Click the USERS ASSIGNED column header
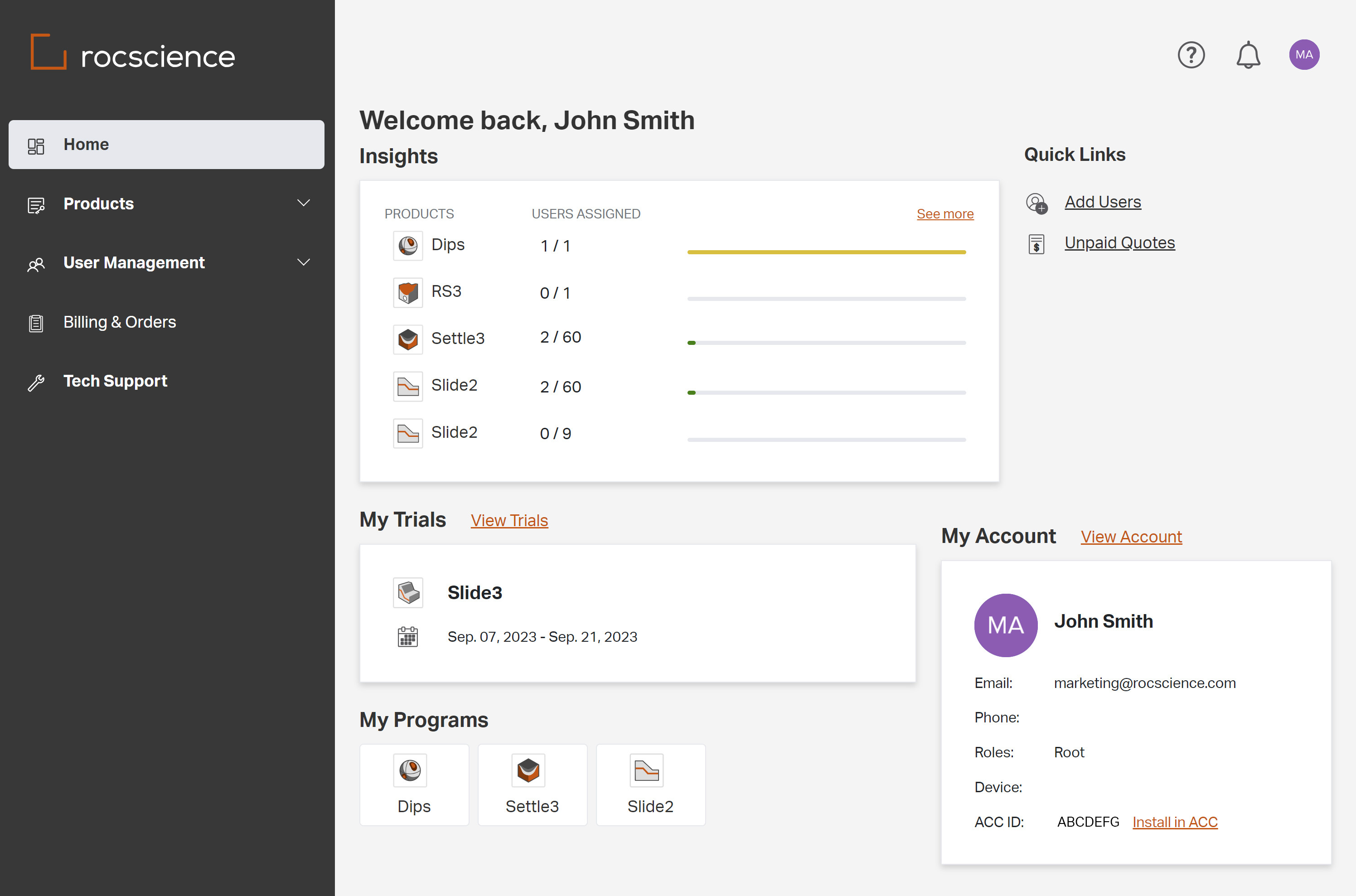The width and height of the screenshot is (1356, 896). pyautogui.click(x=586, y=214)
